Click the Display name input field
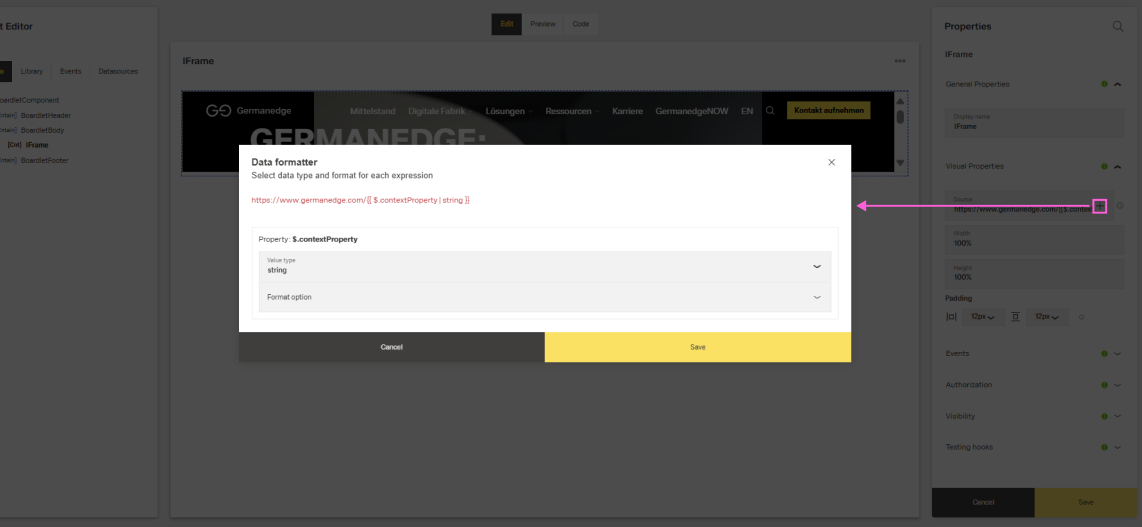Image resolution: width=1142 pixels, height=527 pixels. [1035, 122]
